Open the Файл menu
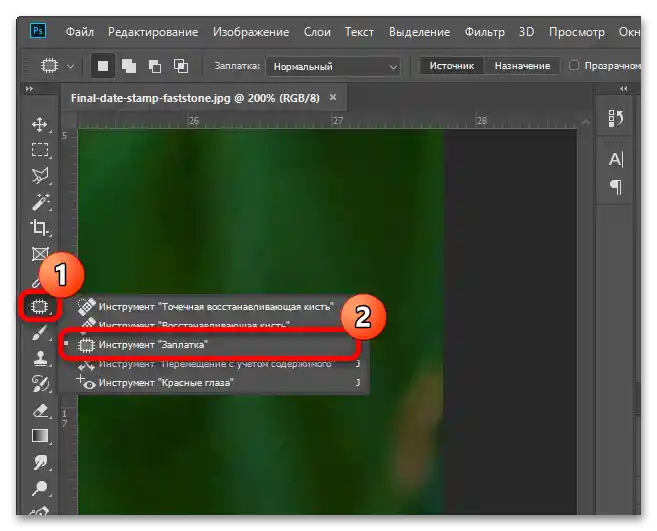The image size is (657, 531). click(80, 32)
